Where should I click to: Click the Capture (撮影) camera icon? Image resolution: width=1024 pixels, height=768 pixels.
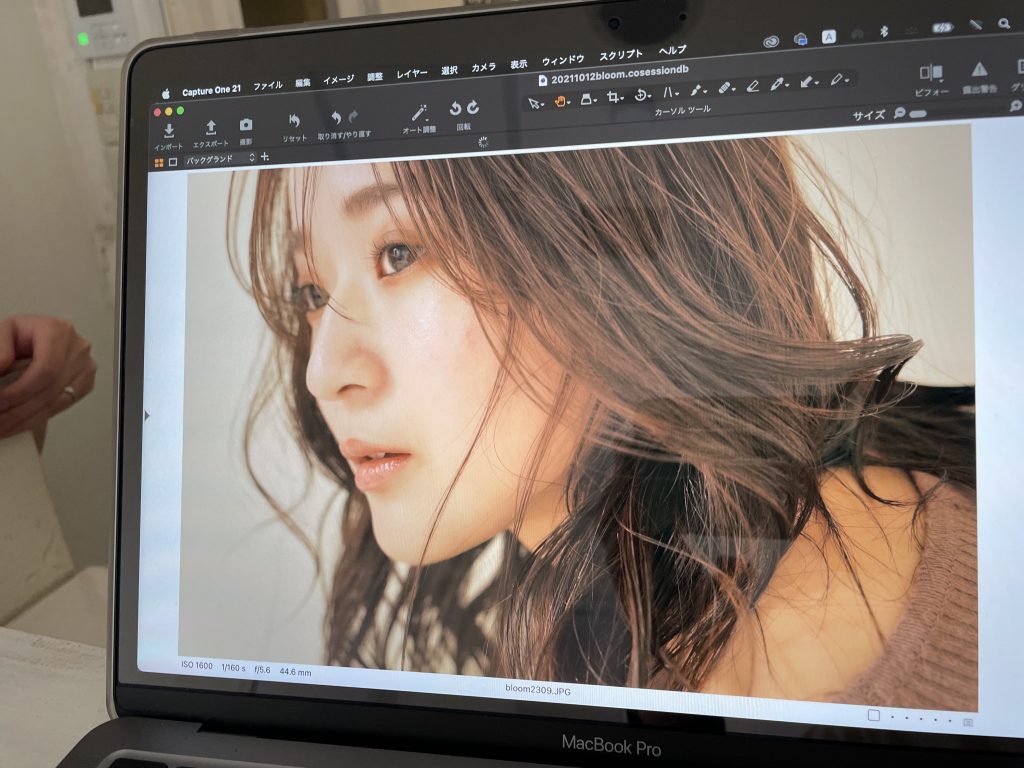click(x=246, y=125)
